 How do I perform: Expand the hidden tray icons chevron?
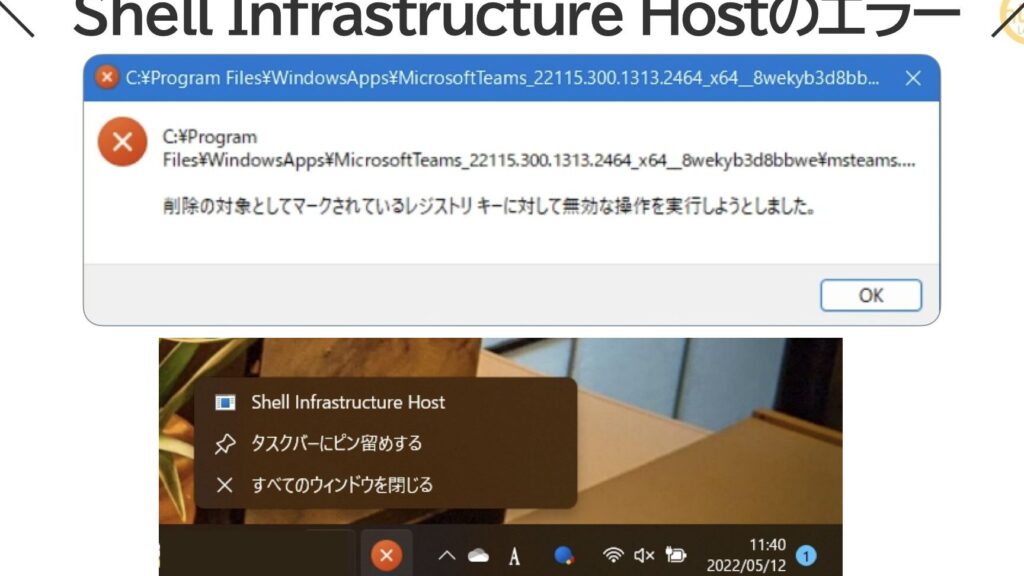447,556
